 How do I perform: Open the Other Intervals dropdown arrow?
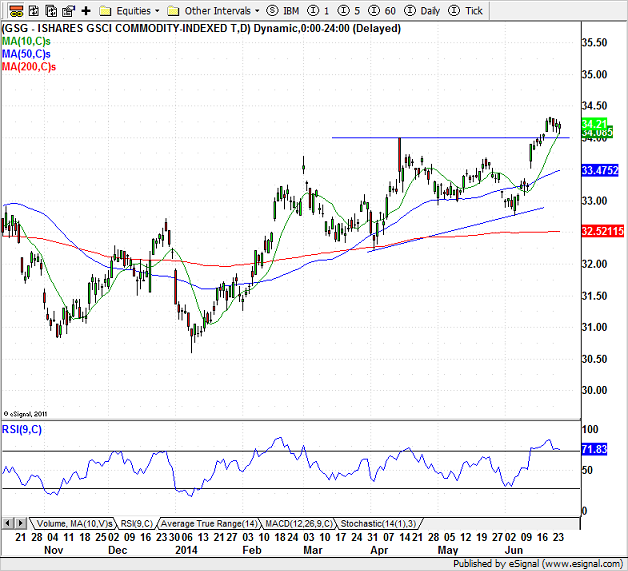coord(257,11)
